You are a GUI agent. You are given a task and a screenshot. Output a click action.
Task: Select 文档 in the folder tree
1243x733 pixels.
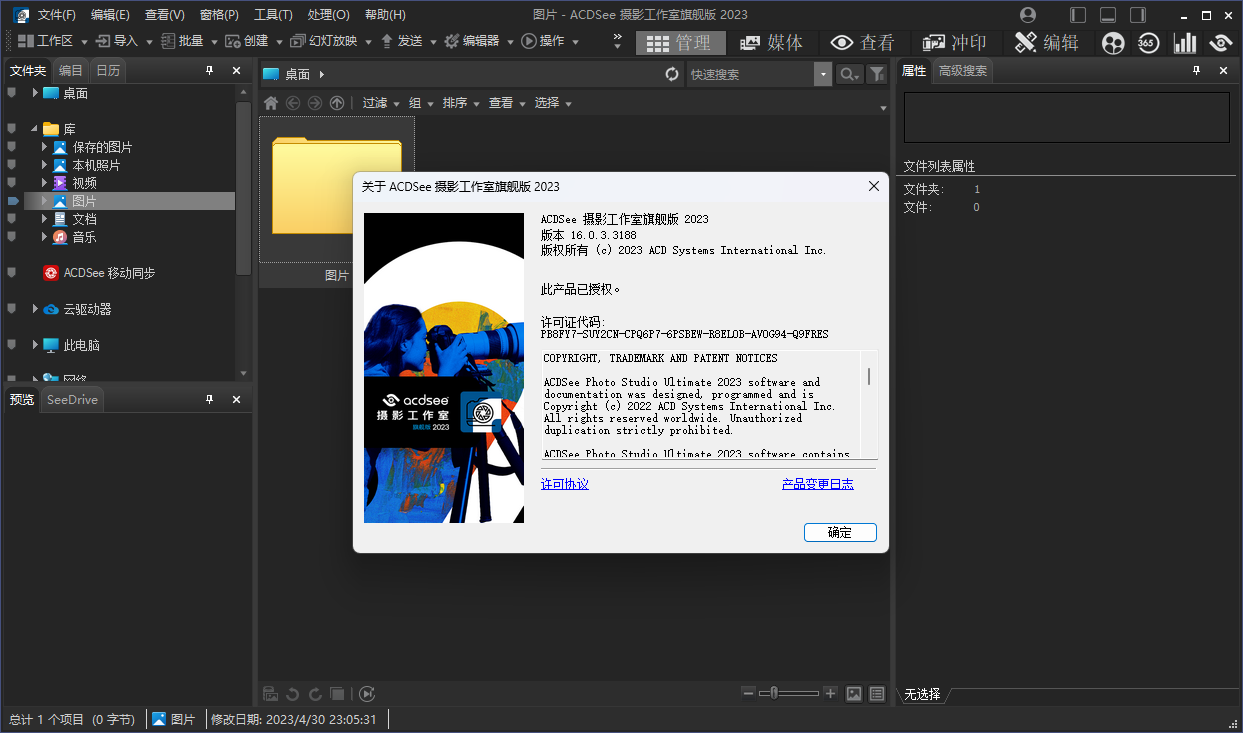coord(84,219)
